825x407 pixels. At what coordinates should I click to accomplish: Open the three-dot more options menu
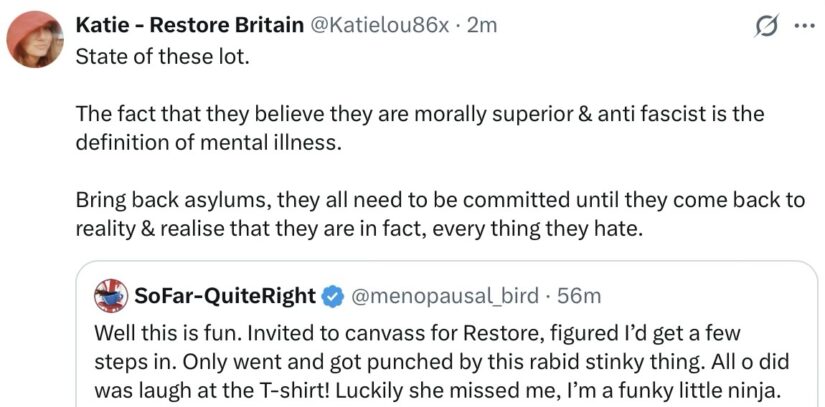tap(804, 27)
